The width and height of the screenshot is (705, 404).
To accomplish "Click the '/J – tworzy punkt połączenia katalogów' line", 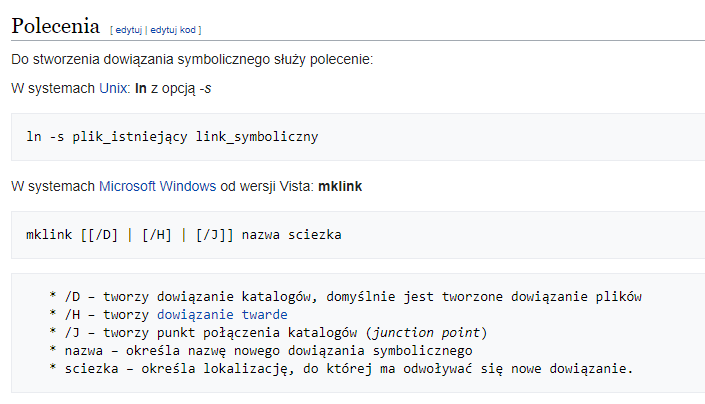I will 268,333.
